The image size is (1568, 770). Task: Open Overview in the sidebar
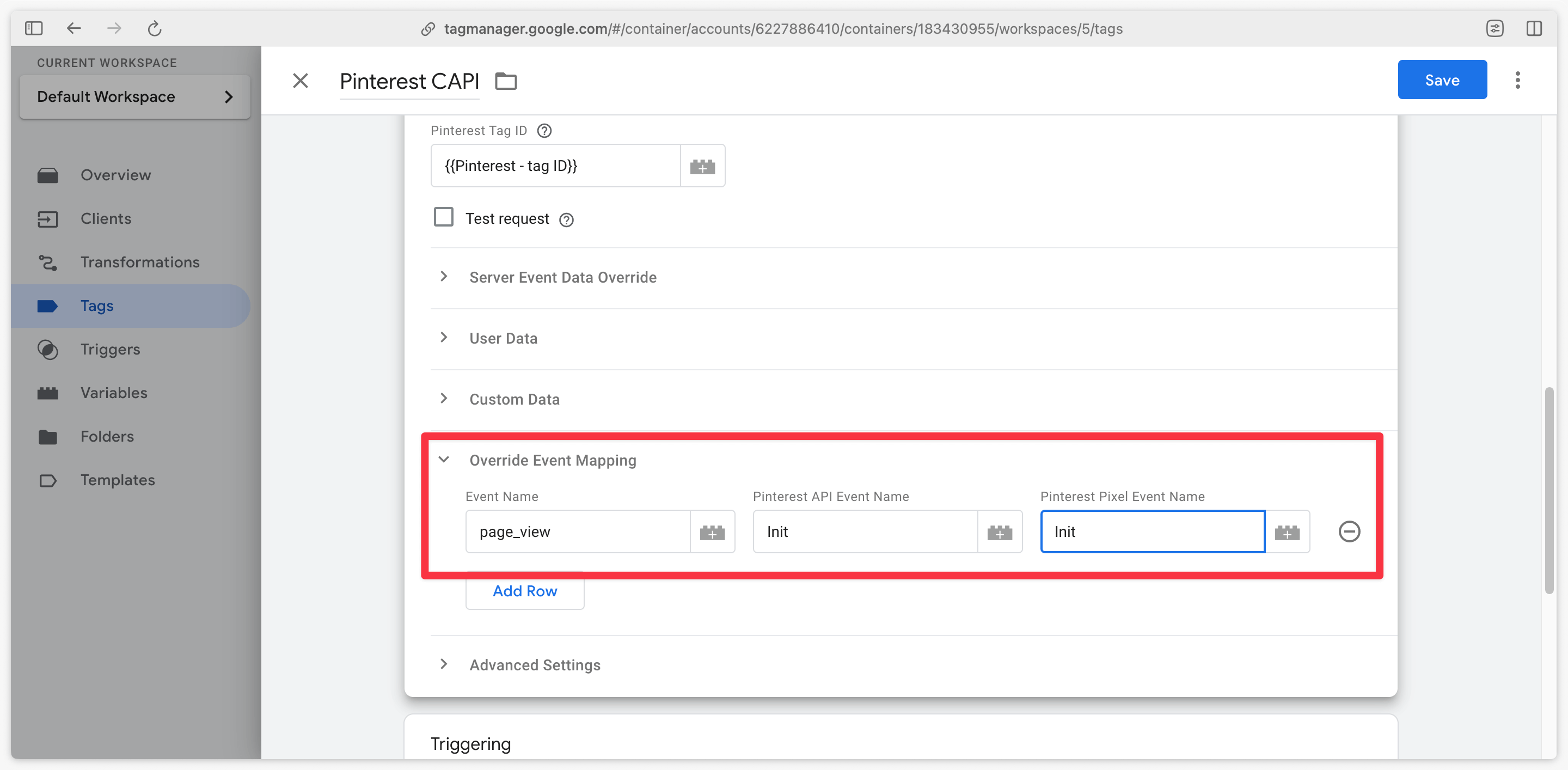pos(130,175)
